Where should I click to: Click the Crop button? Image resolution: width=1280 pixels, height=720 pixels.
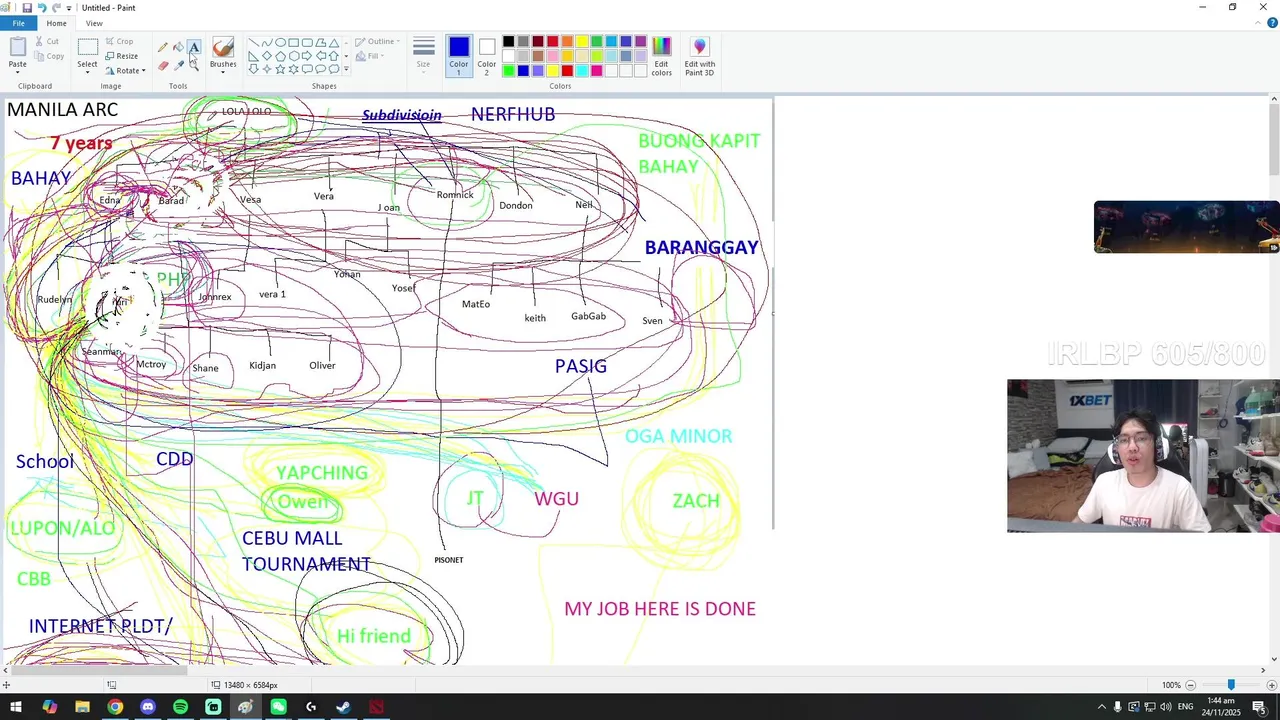(118, 41)
